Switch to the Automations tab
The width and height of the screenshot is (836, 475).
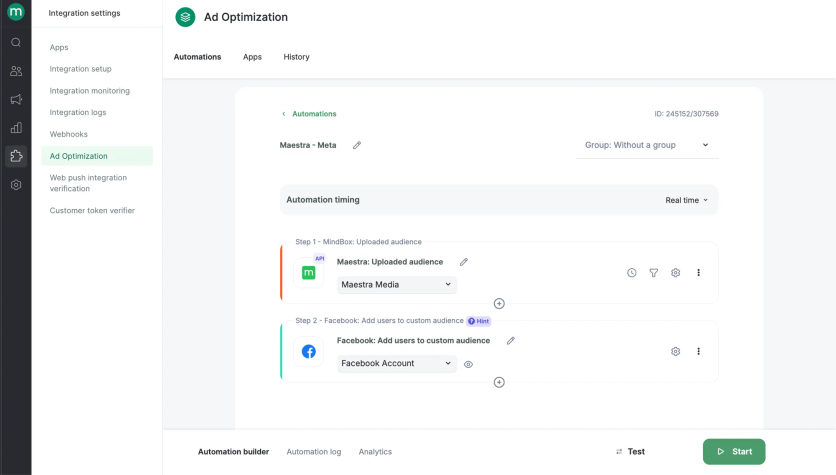tap(197, 57)
